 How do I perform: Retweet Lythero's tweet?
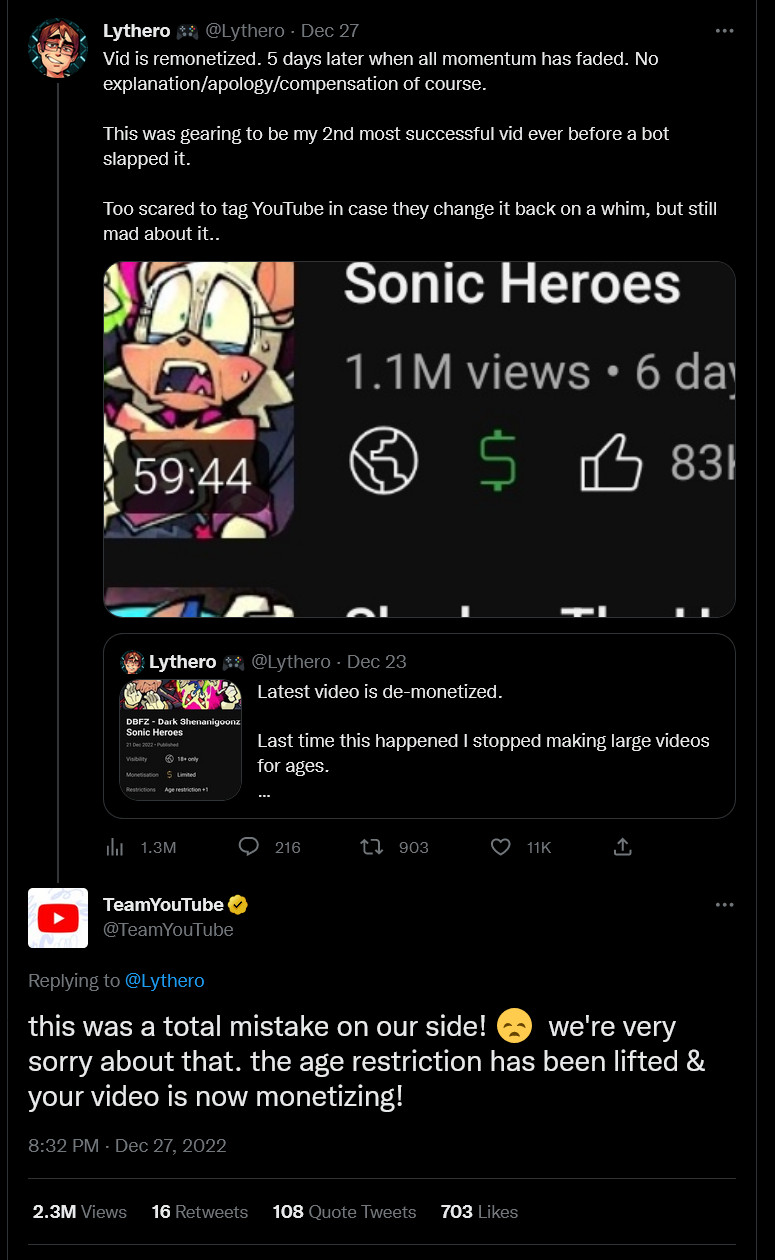pyautogui.click(x=372, y=847)
